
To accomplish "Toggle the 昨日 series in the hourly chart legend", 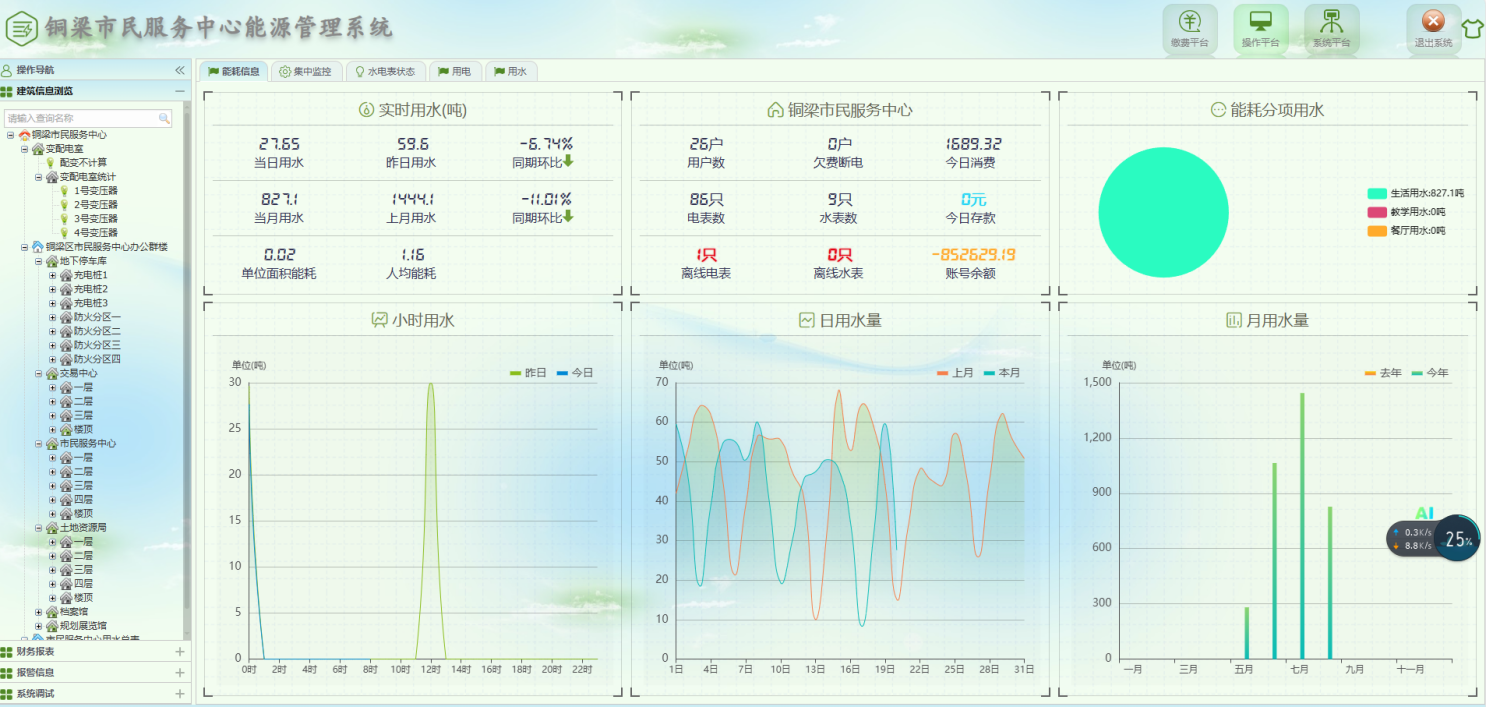I will [528, 373].
